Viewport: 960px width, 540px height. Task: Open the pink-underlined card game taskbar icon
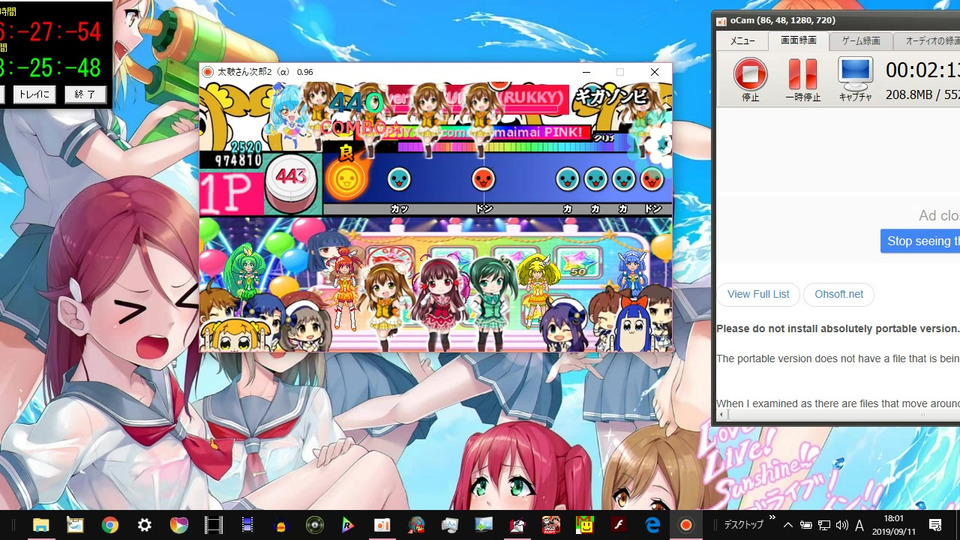click(x=517, y=525)
